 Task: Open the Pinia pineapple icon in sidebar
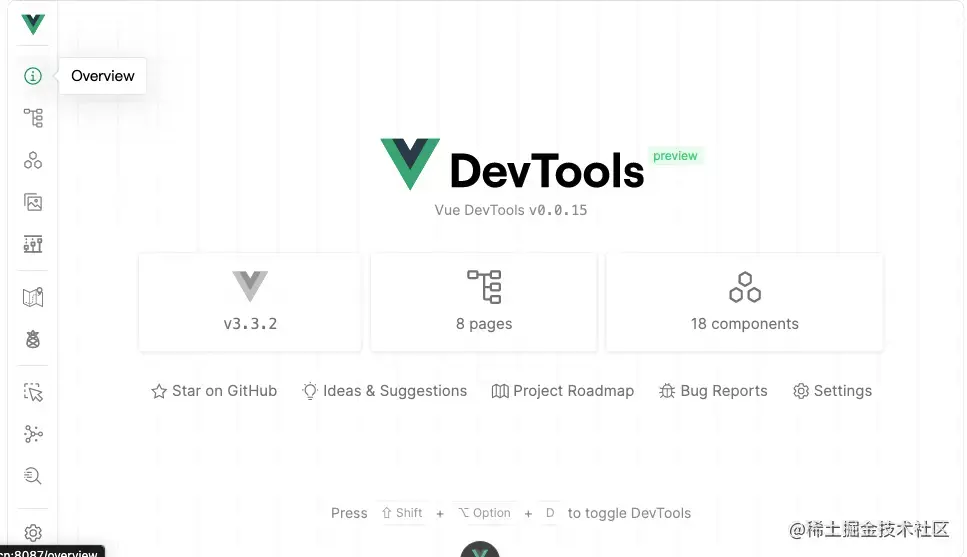pos(33,339)
